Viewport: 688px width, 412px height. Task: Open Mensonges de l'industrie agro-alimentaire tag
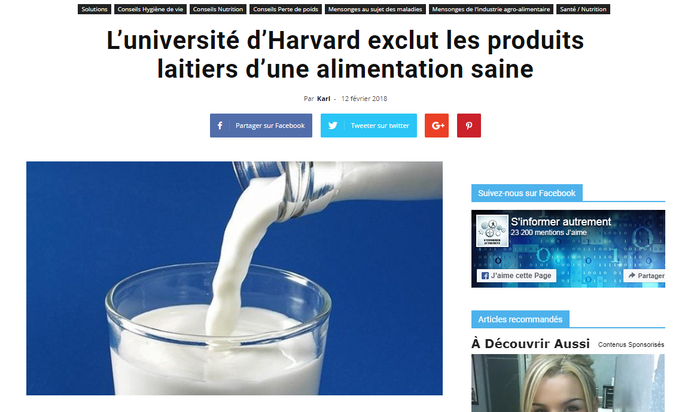click(491, 9)
